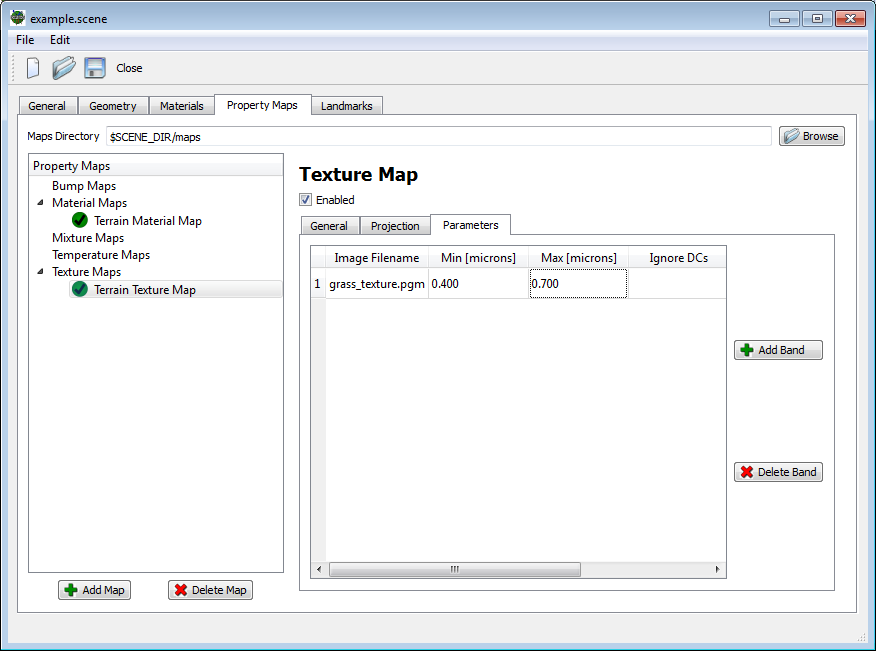Select Bump Maps in the tree

(x=84, y=186)
